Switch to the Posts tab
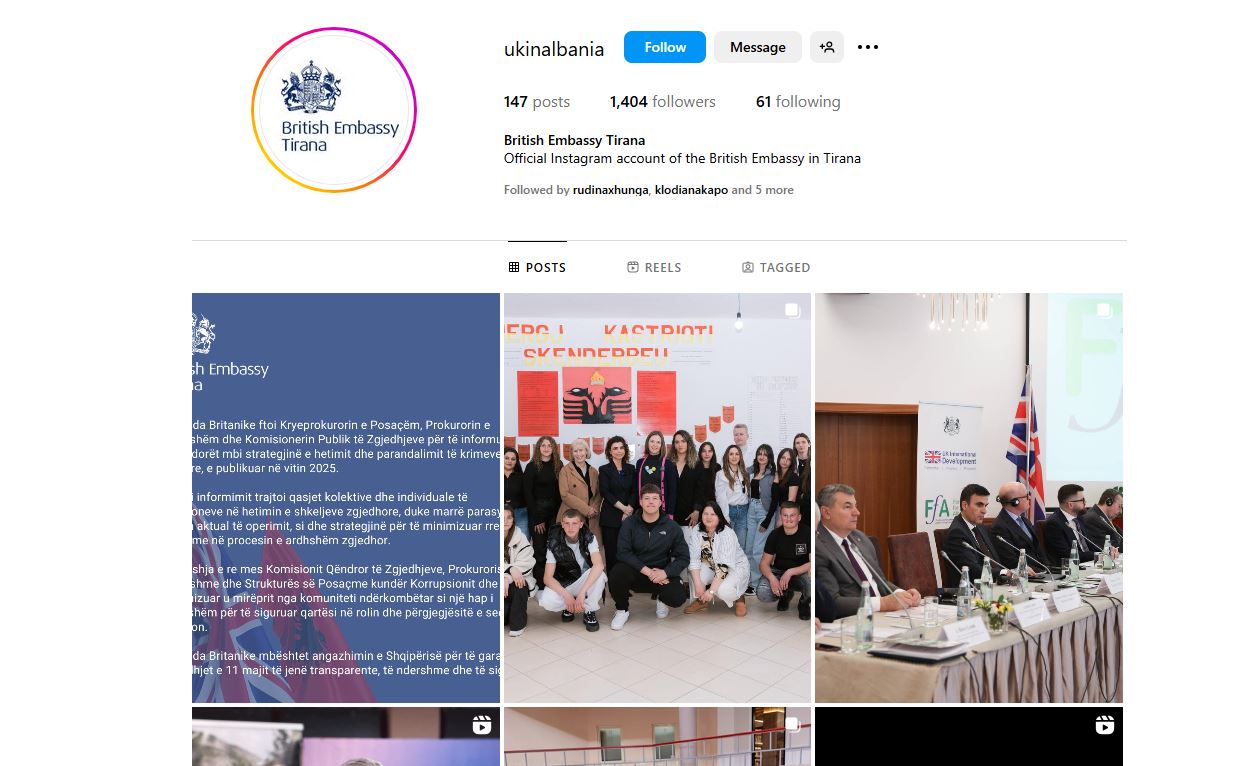 click(537, 267)
